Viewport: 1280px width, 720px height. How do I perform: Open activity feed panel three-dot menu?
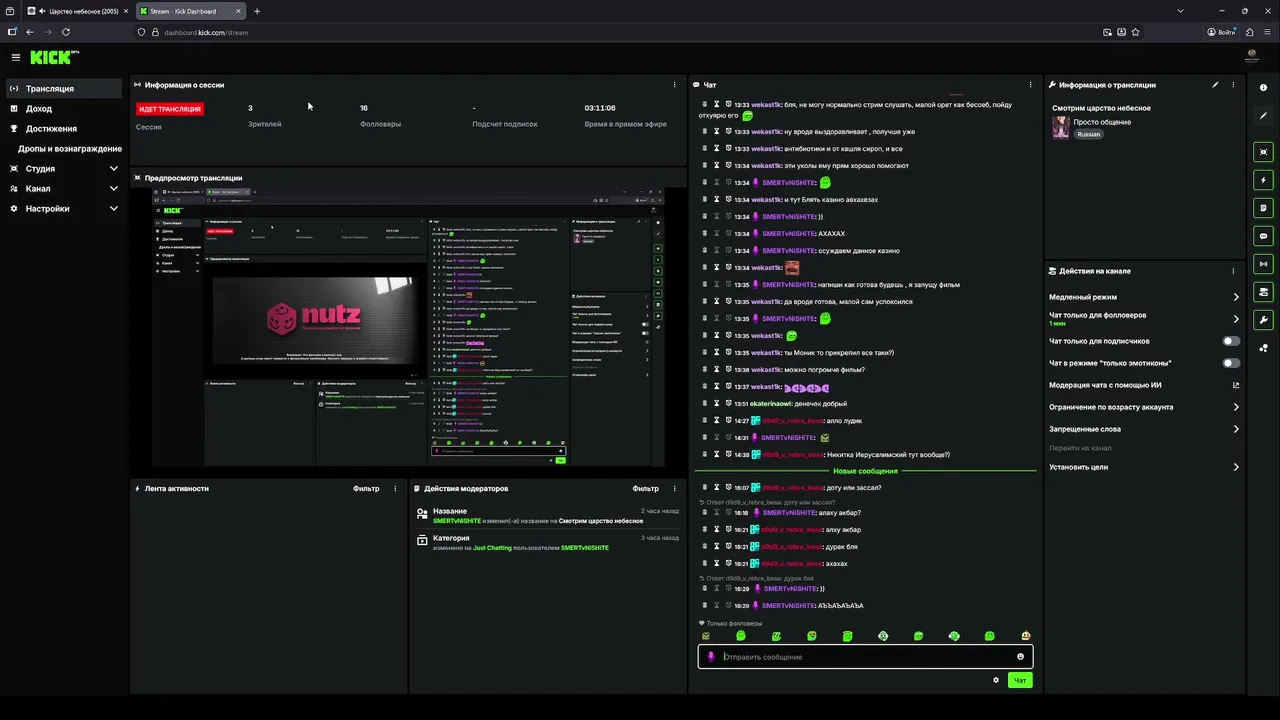[396, 489]
